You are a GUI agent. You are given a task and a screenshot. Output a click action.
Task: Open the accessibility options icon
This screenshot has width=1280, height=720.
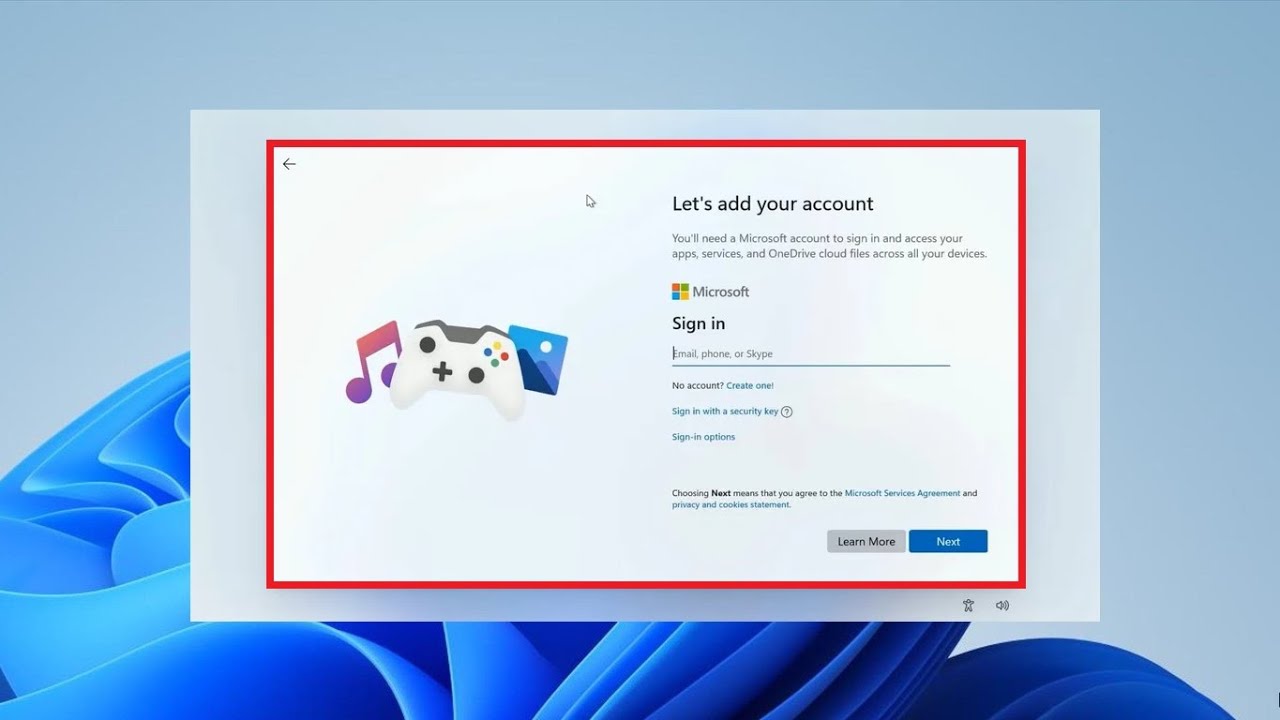(x=968, y=605)
